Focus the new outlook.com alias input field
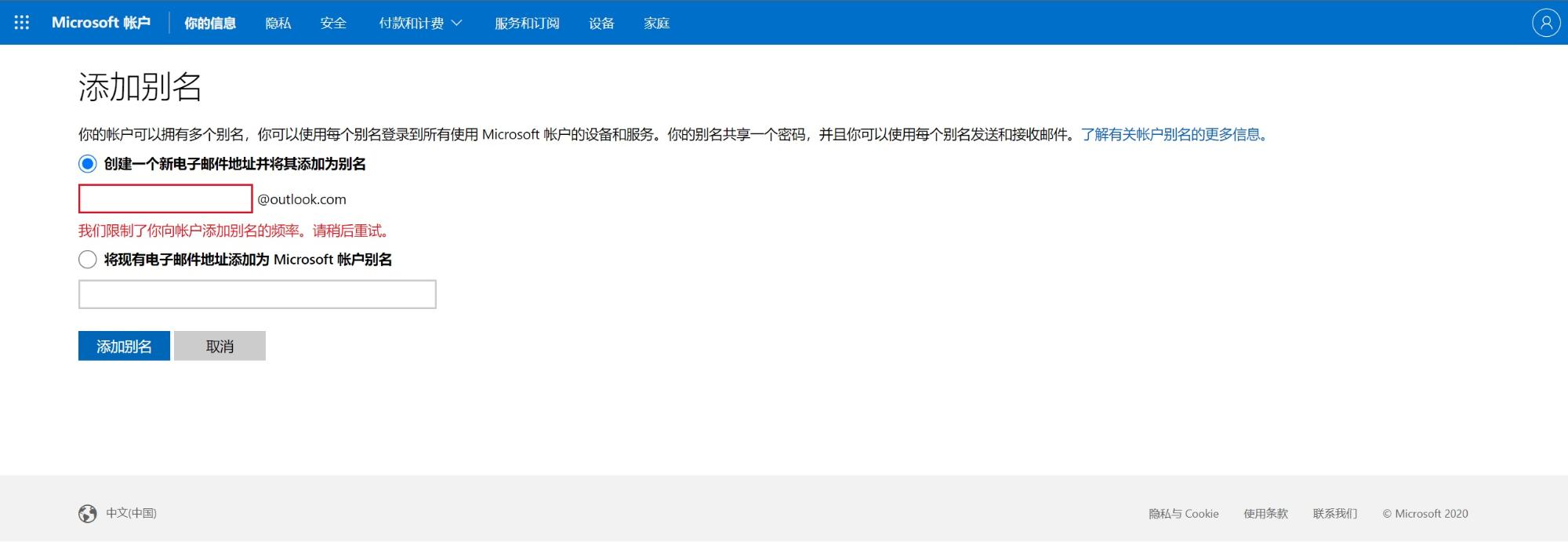The height and width of the screenshot is (542, 1568). 165,198
